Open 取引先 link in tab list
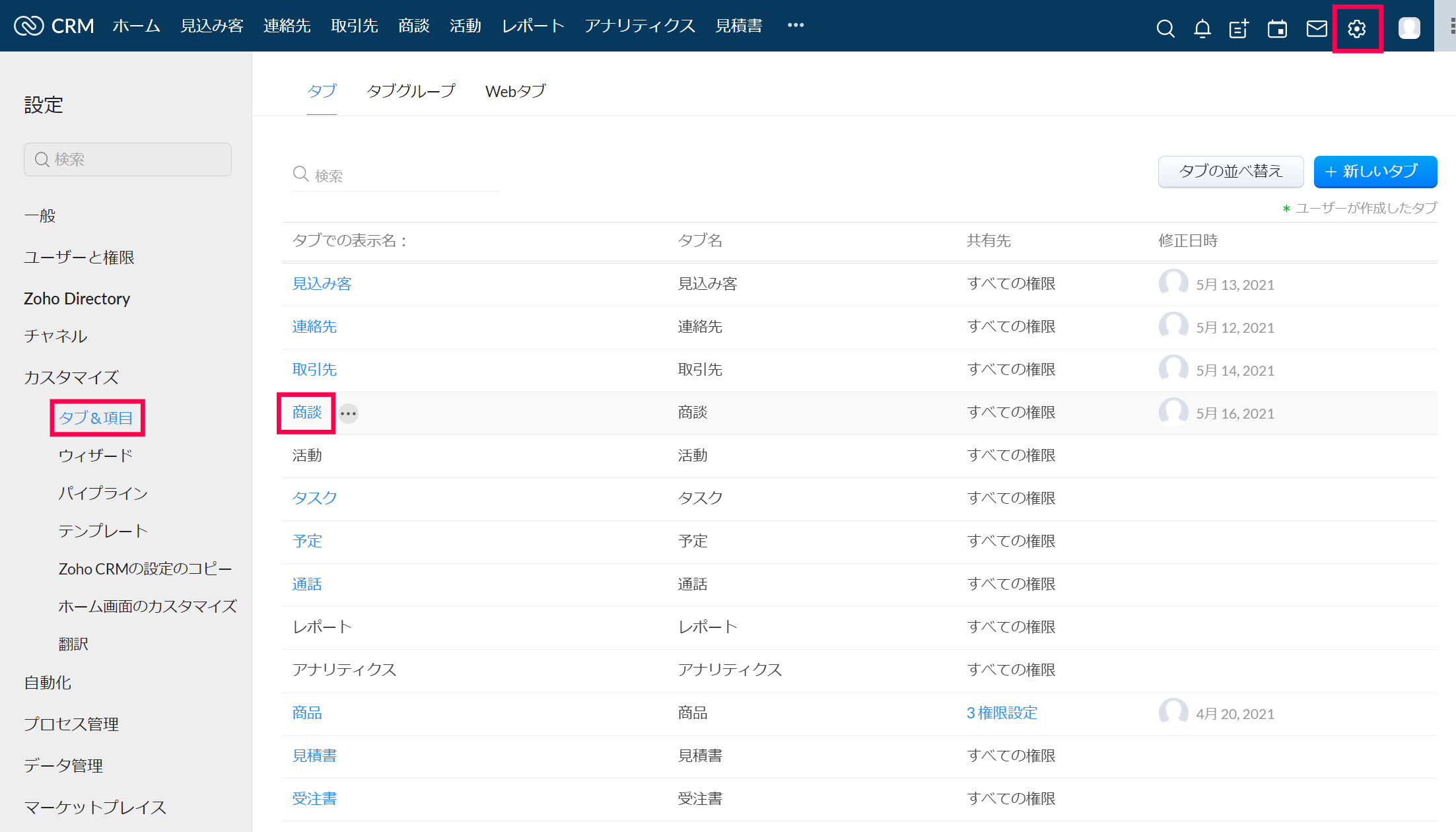The height and width of the screenshot is (832, 1456). click(315, 370)
